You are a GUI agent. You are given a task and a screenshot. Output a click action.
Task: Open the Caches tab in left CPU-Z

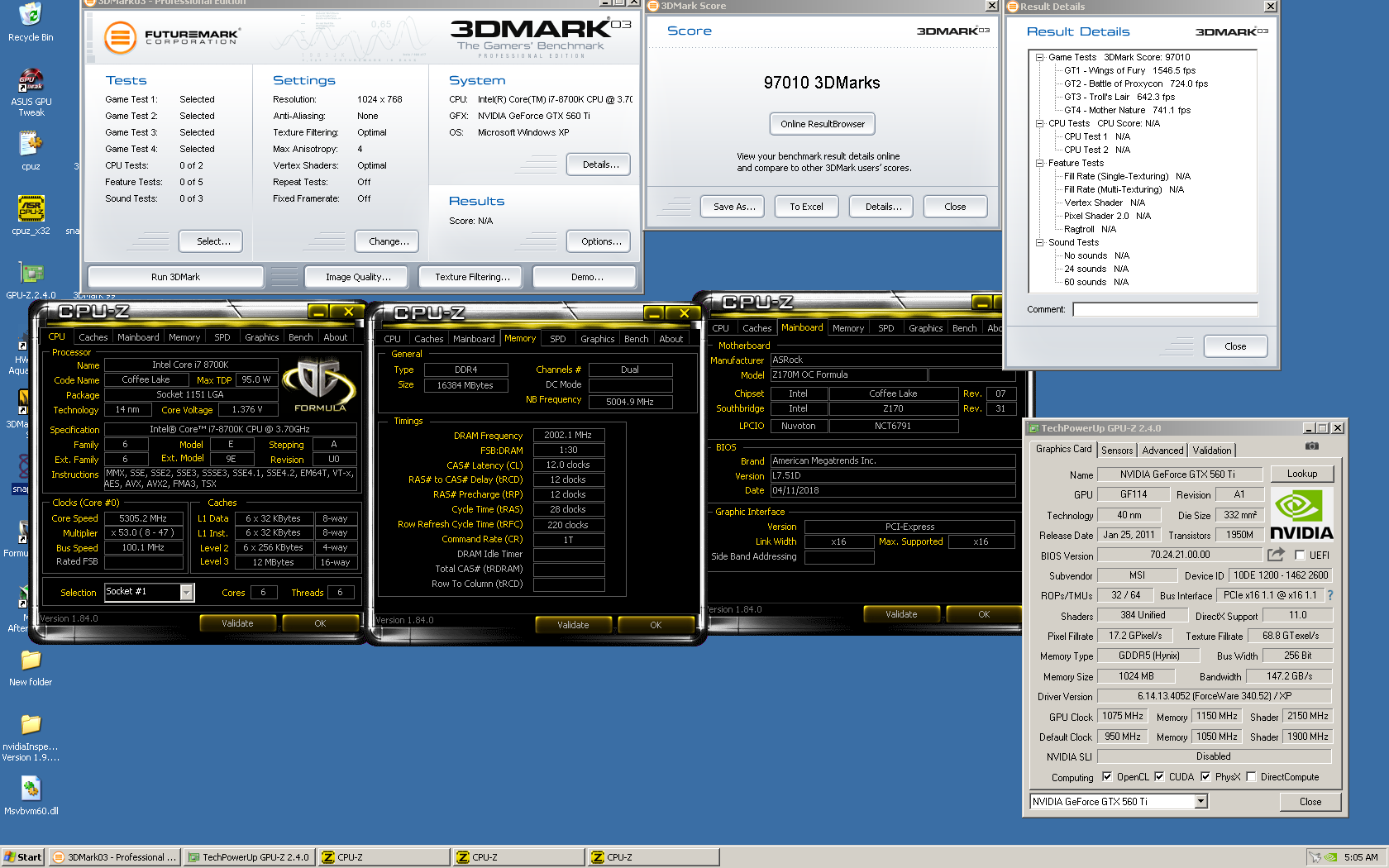pos(93,337)
